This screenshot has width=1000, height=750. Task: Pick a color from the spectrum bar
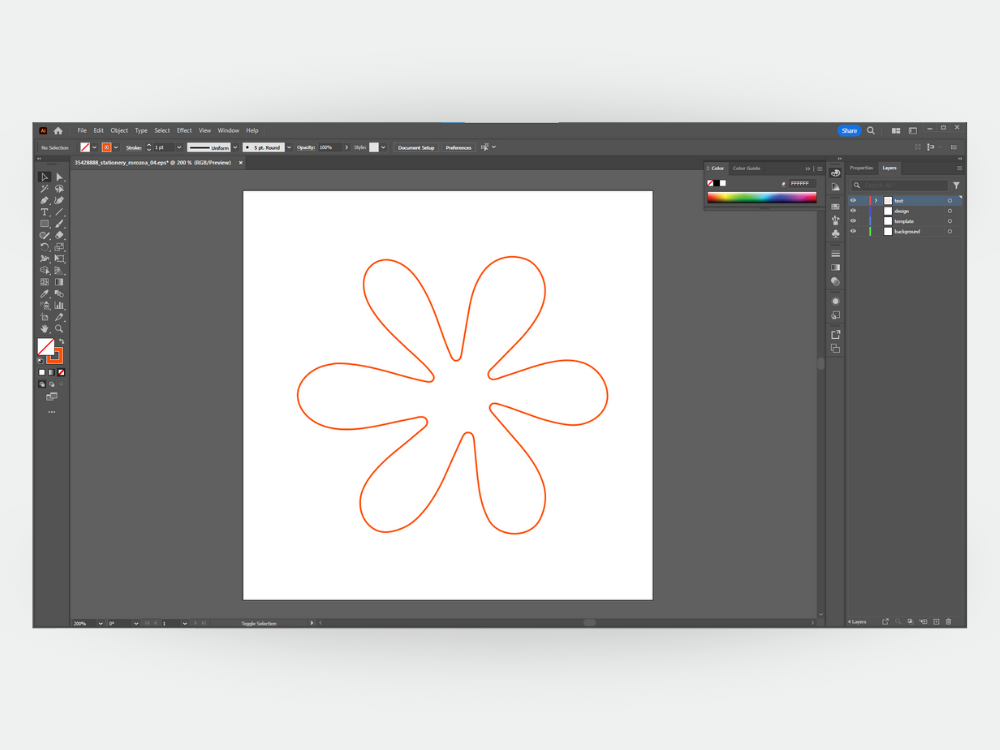760,198
